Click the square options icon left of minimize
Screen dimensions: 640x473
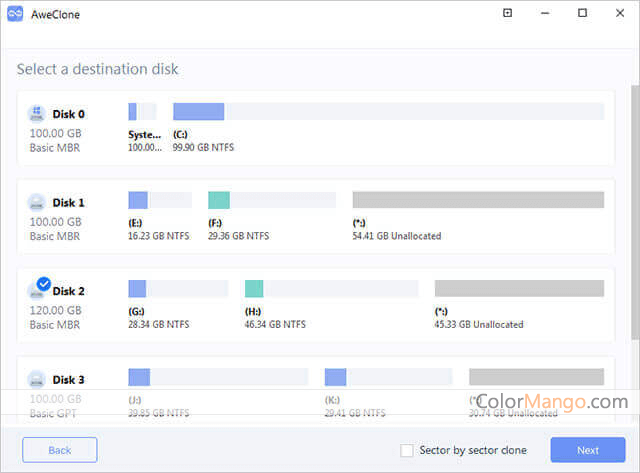click(507, 13)
